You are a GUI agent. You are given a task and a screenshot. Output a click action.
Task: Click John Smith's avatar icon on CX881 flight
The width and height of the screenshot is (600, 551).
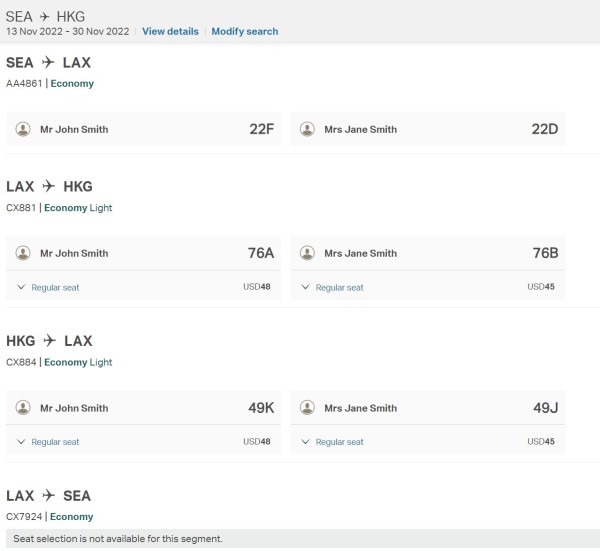click(x=23, y=253)
